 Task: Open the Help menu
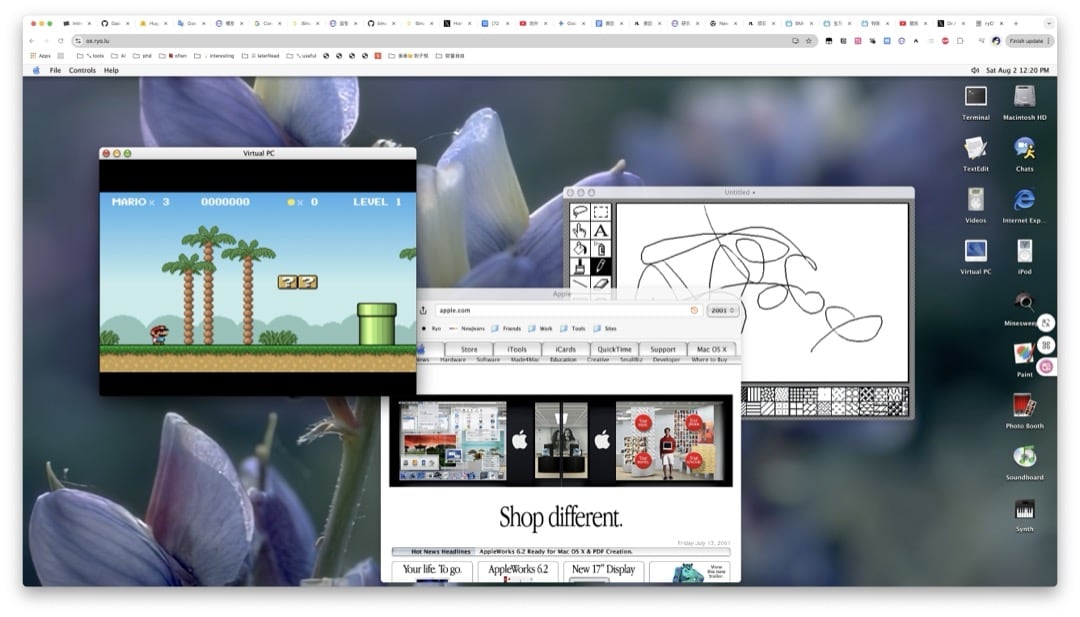coord(111,70)
